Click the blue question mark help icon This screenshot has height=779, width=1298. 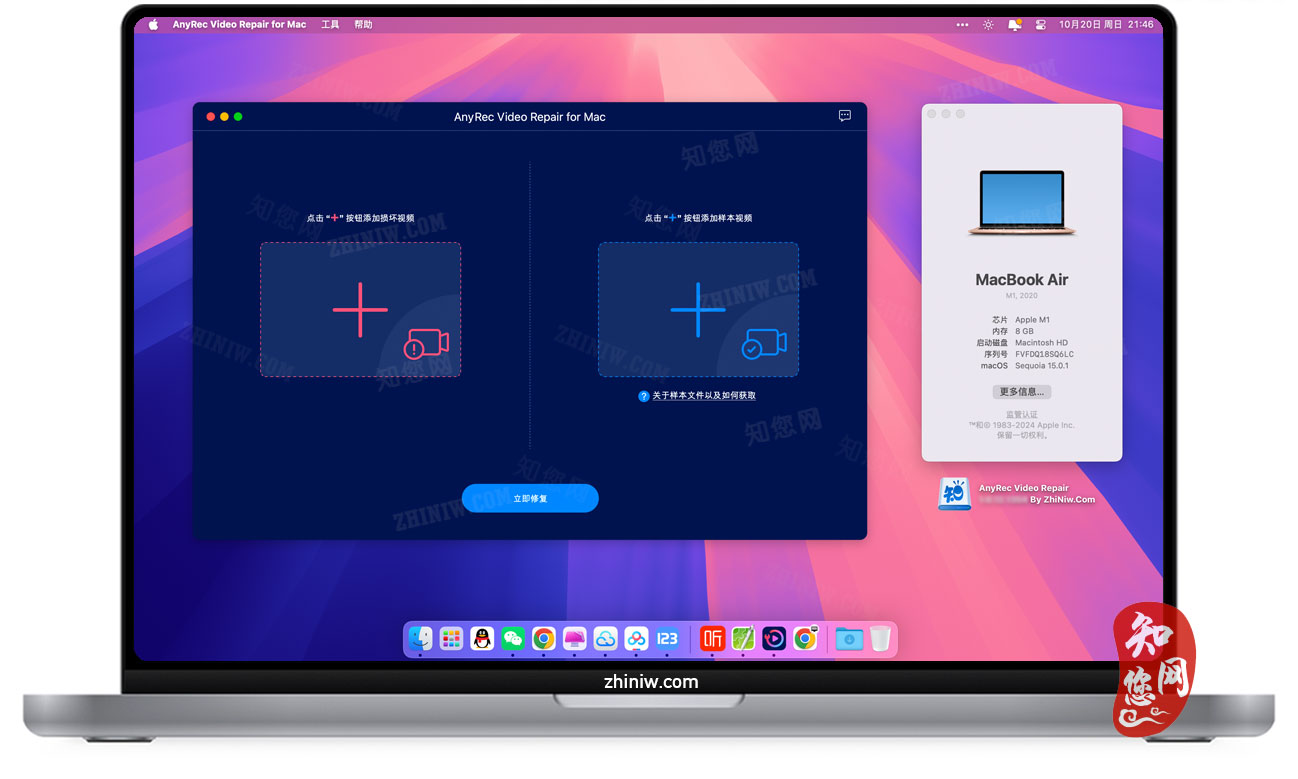[644, 396]
